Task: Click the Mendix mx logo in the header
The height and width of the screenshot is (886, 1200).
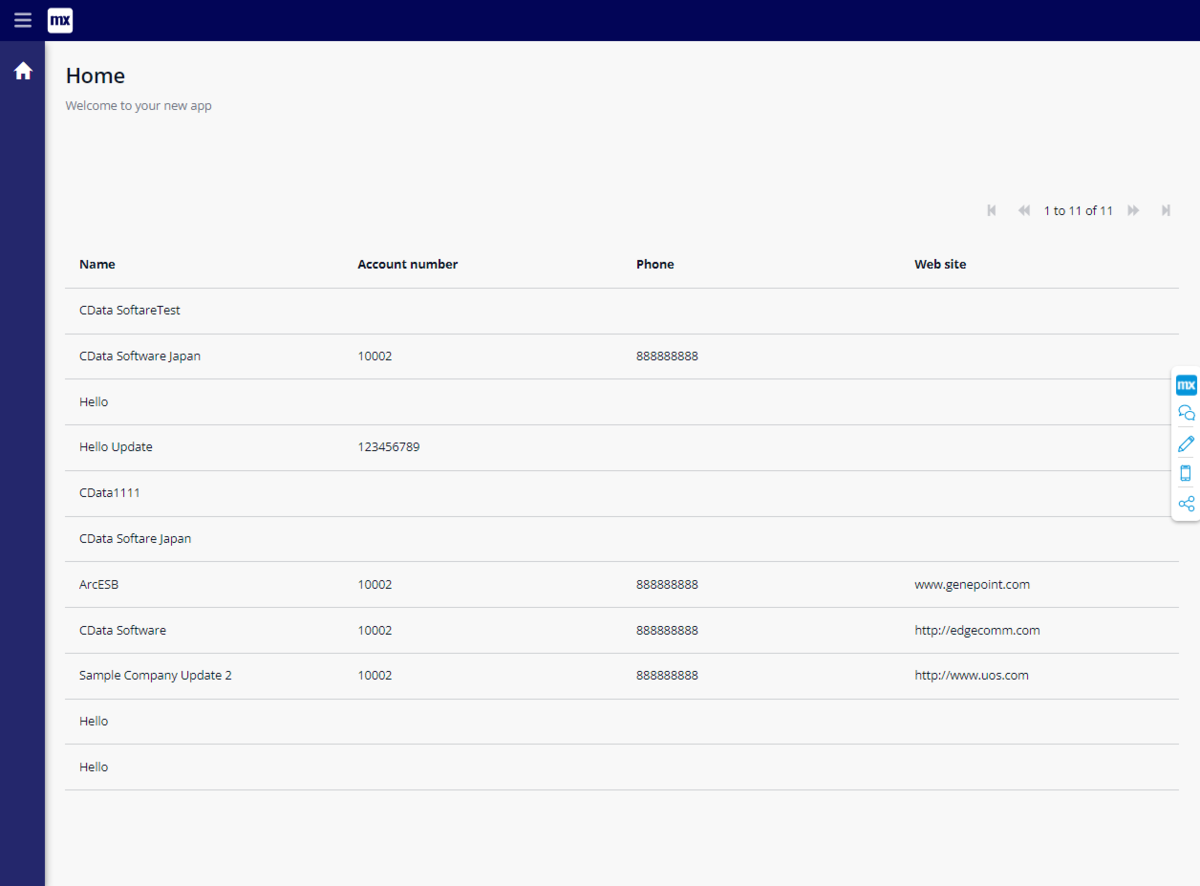Action: 60,20
